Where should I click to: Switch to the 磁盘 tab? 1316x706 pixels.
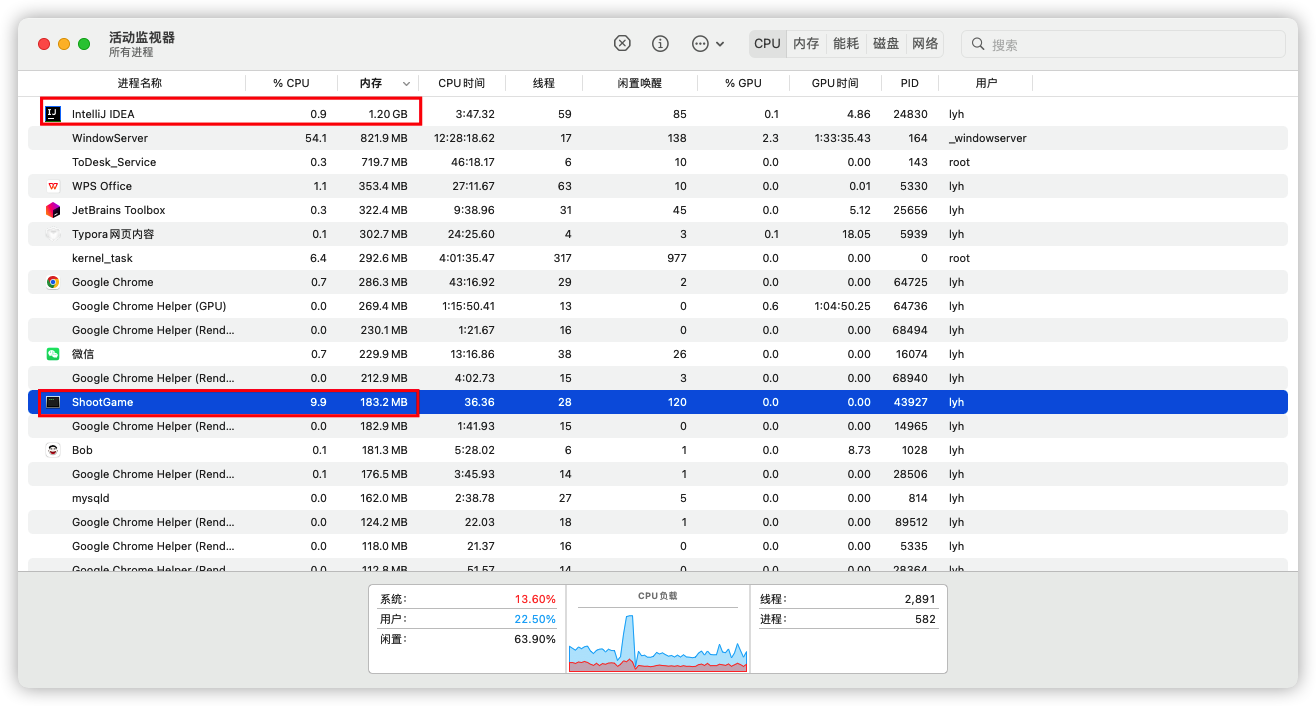click(x=886, y=44)
